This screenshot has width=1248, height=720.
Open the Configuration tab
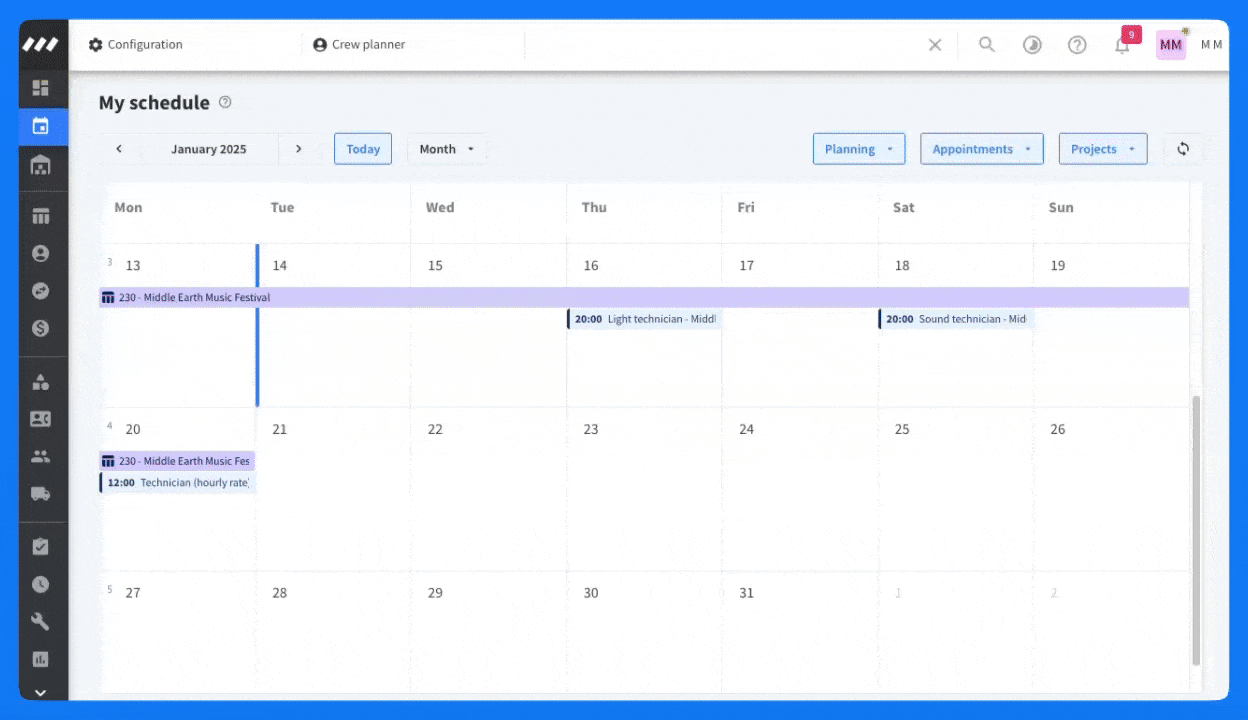(x=136, y=45)
